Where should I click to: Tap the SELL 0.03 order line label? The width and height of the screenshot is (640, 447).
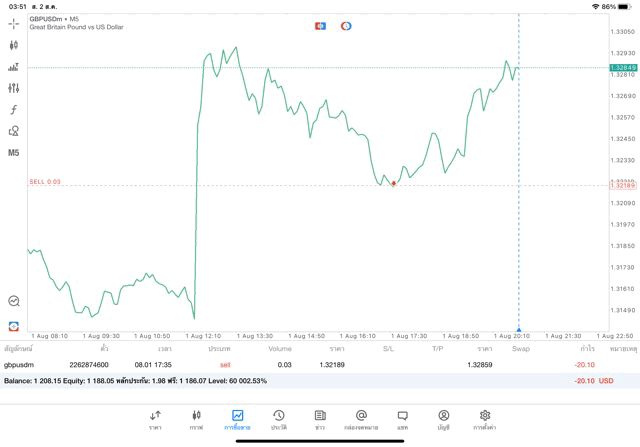coord(45,182)
